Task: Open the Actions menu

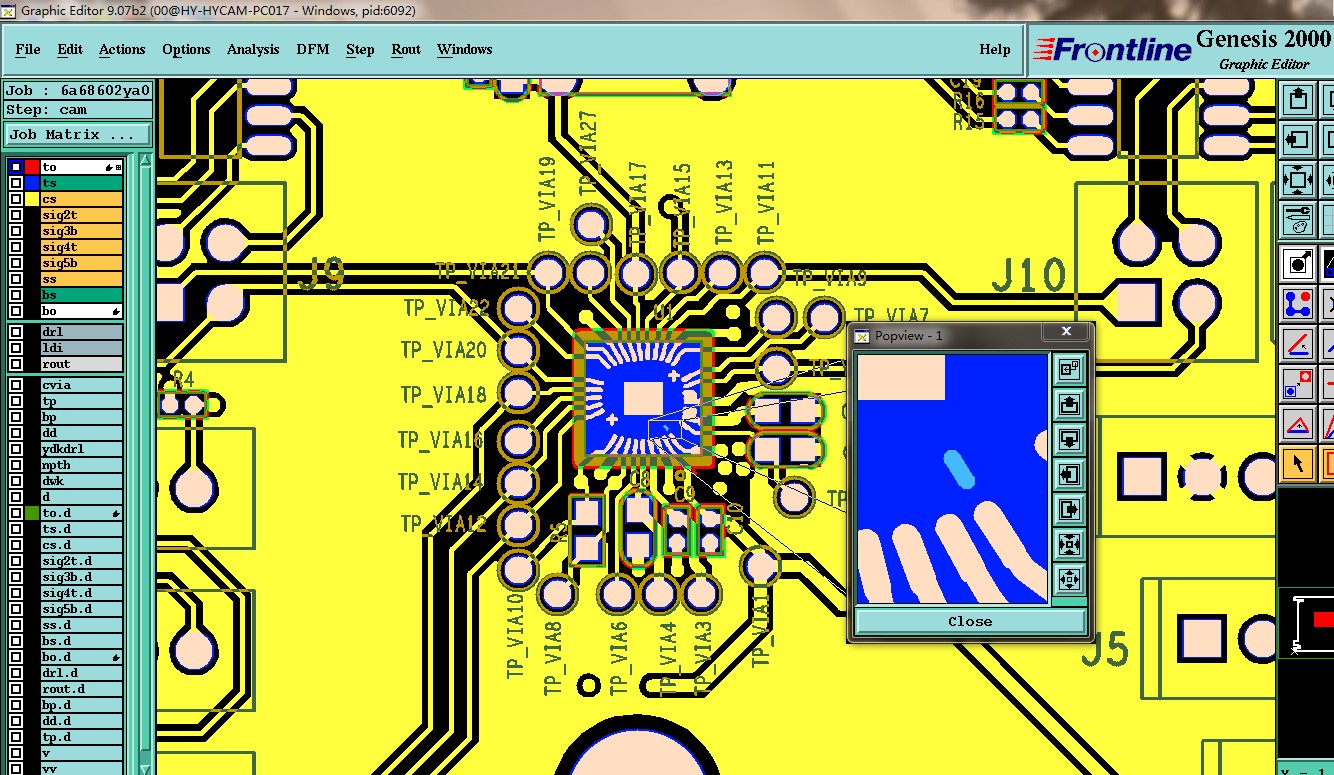Action: pyautogui.click(x=122, y=49)
